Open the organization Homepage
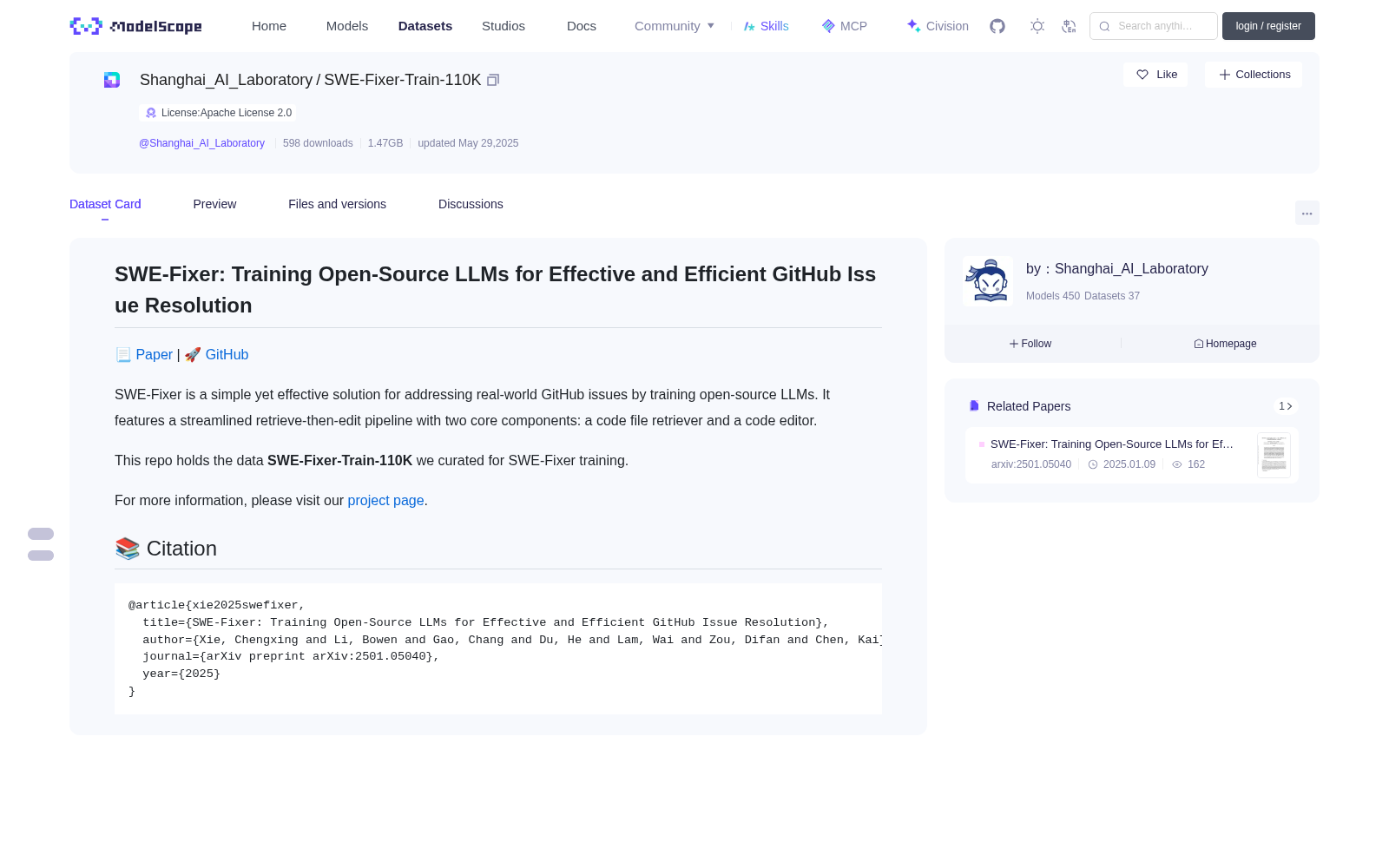1389x868 pixels. point(1225,344)
